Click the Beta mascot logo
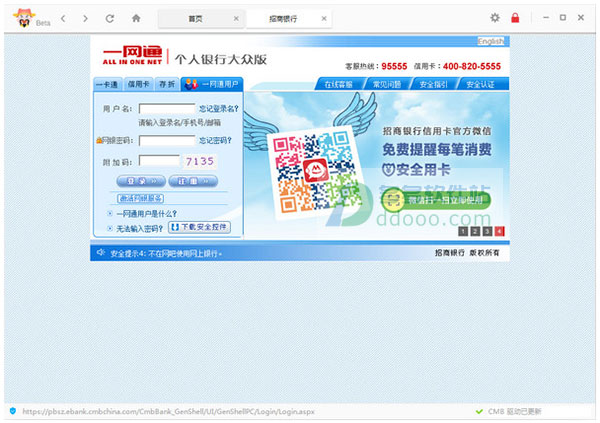This screenshot has height=423, width=600. click(24, 18)
